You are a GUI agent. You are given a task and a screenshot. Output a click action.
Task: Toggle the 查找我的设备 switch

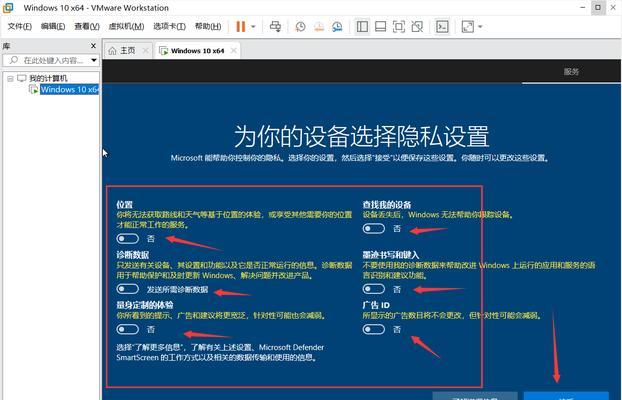tap(374, 229)
